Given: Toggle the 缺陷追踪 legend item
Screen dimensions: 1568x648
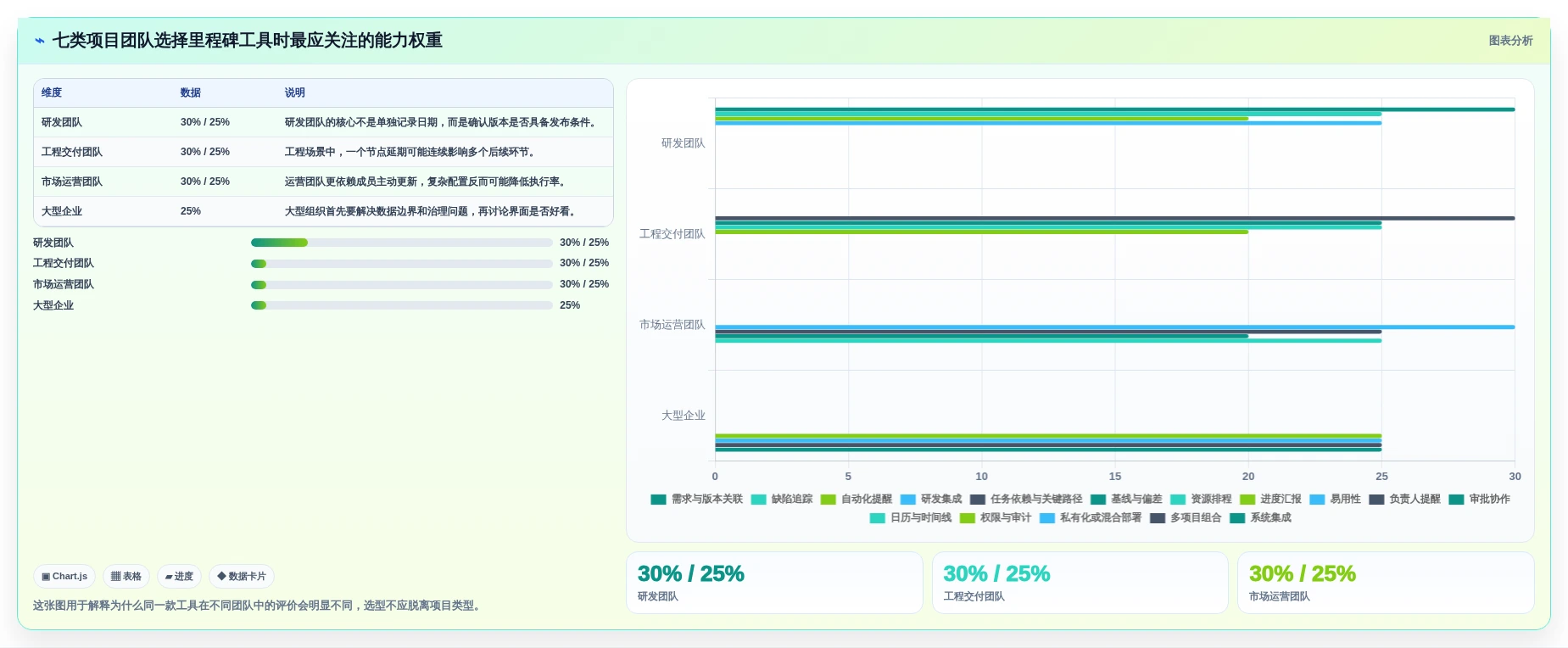Looking at the screenshot, I should [782, 499].
